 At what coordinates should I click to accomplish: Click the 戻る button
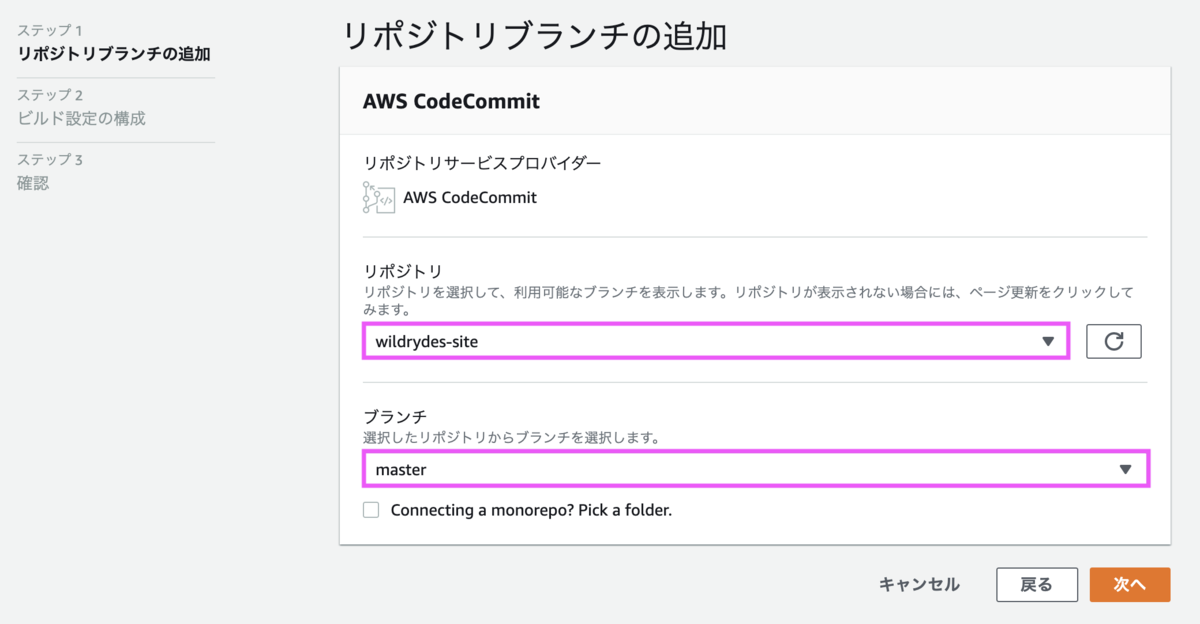pyautogui.click(x=1036, y=585)
